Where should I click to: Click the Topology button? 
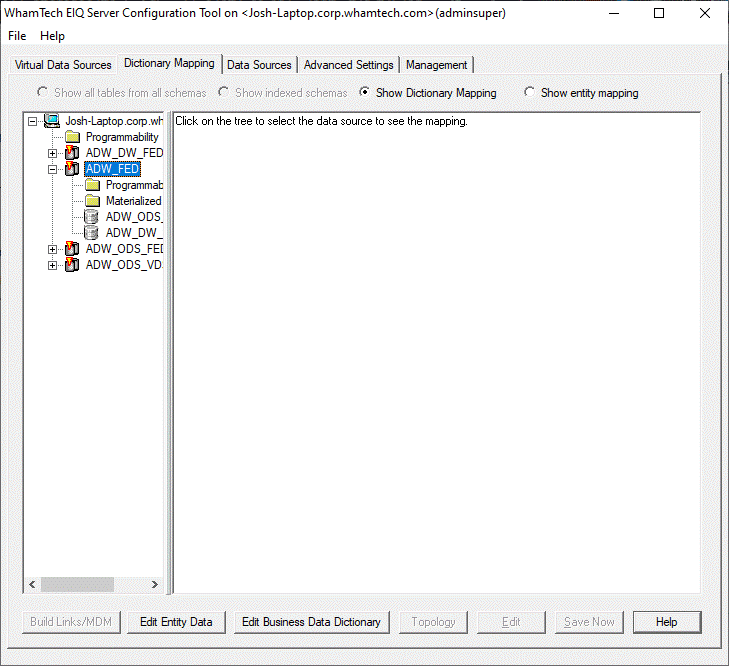(433, 622)
